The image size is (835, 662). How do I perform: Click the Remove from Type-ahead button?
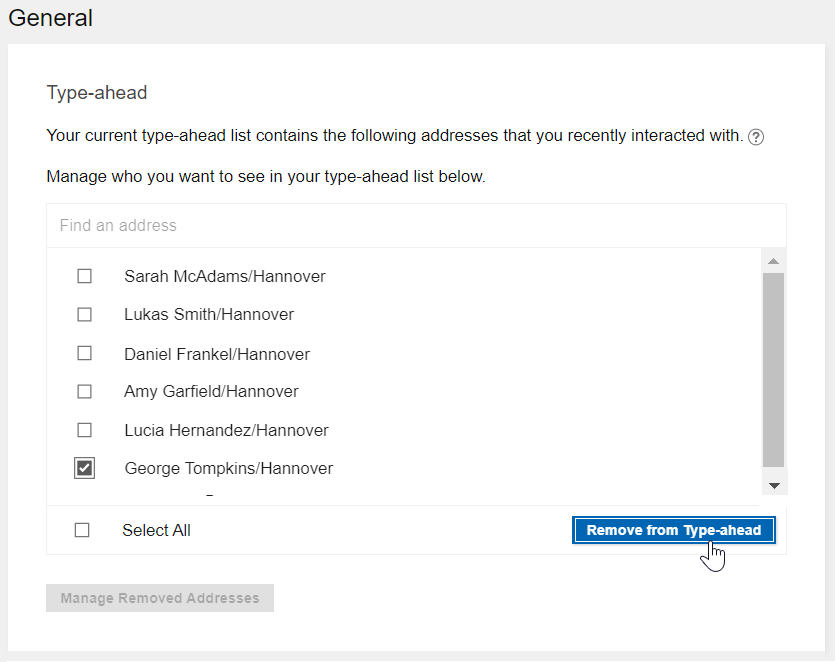(673, 530)
